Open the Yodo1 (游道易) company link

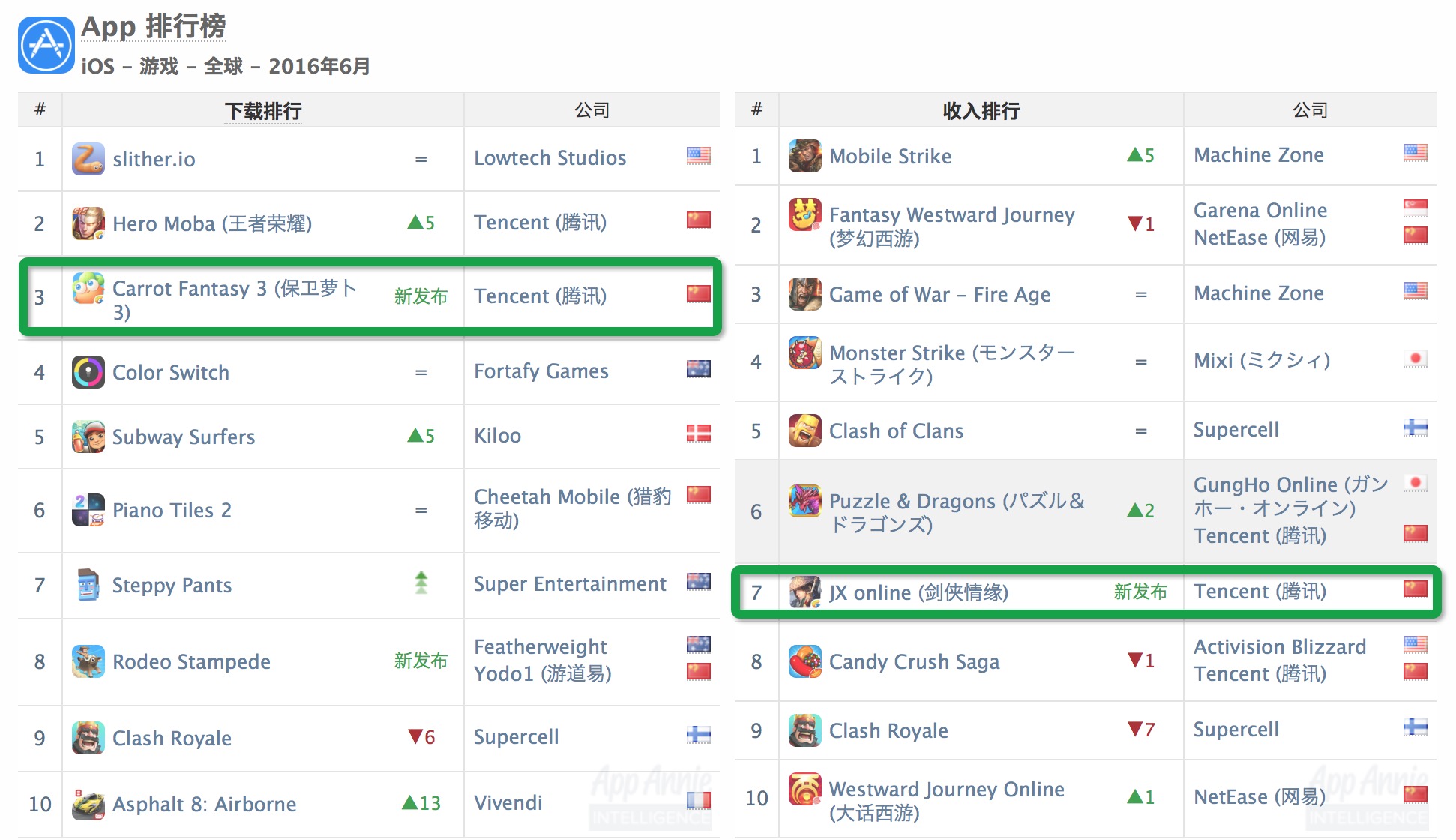(x=543, y=673)
